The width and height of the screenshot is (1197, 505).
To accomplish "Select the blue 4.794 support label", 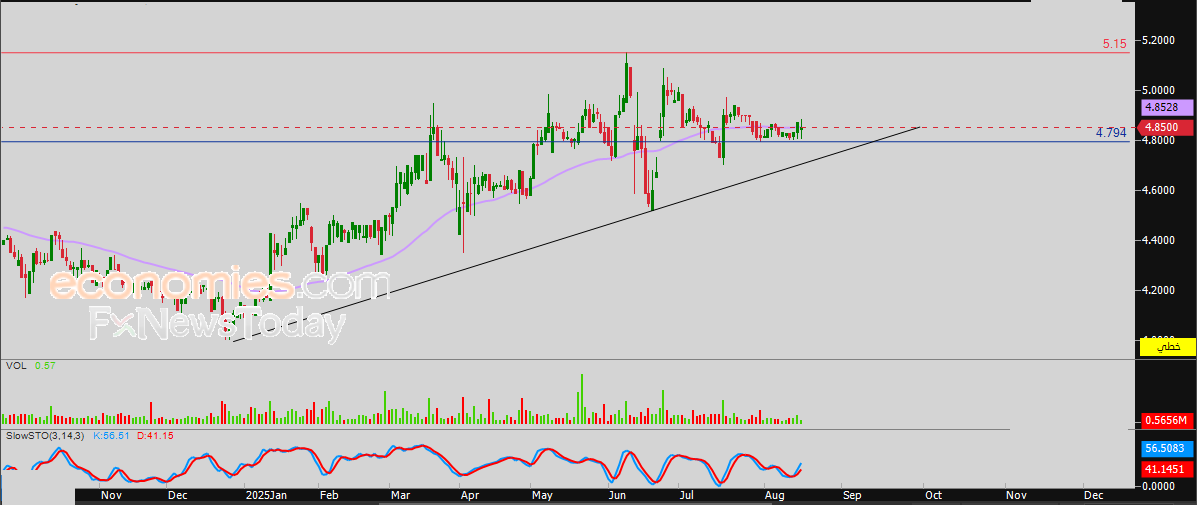I will click(x=1110, y=132).
